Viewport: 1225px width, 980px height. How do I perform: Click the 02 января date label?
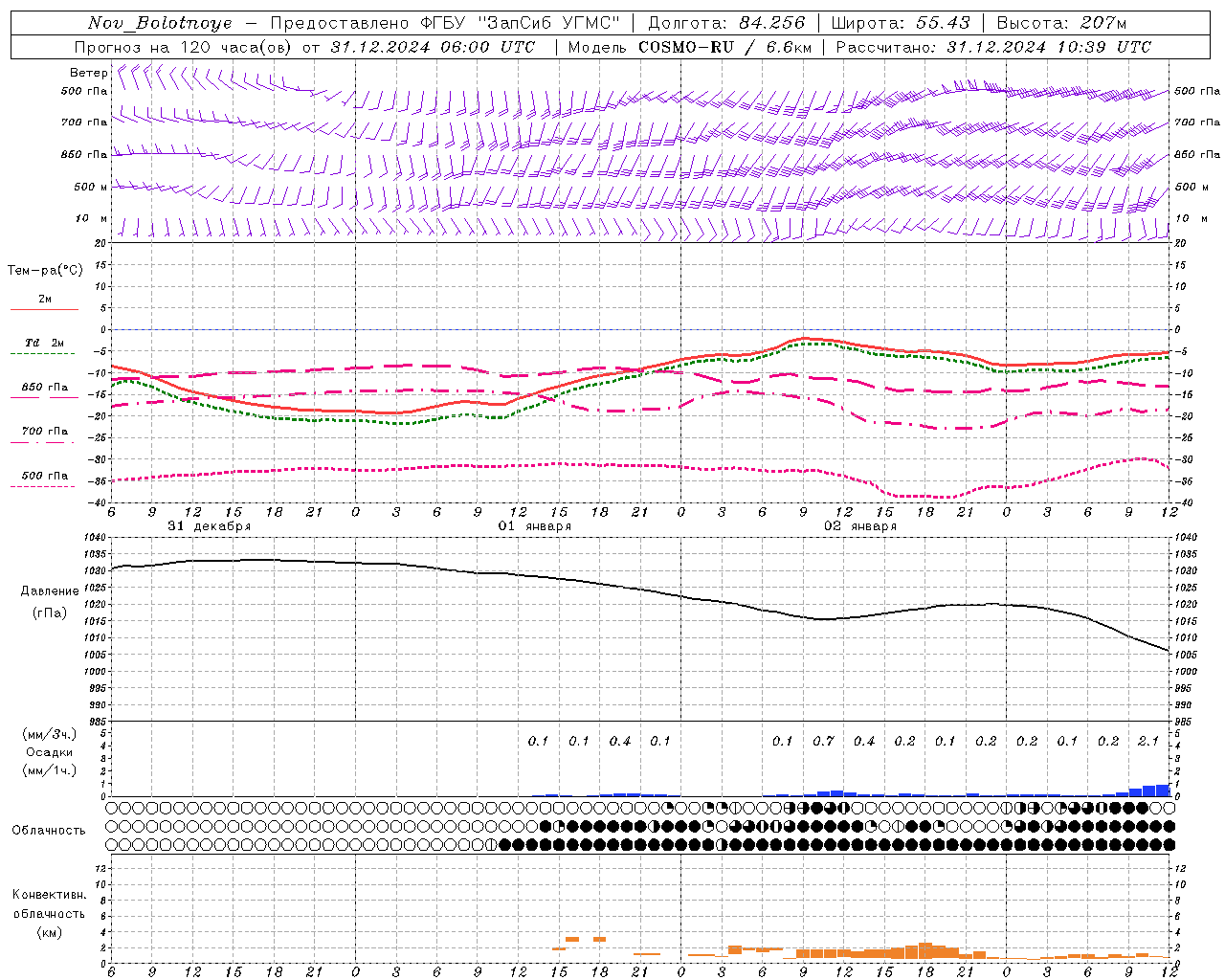point(860,526)
